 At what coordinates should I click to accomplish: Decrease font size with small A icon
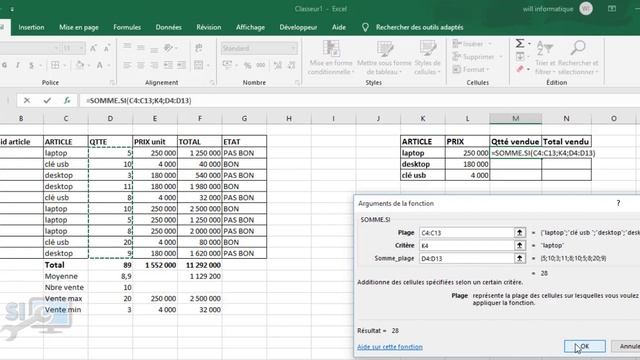click(107, 48)
